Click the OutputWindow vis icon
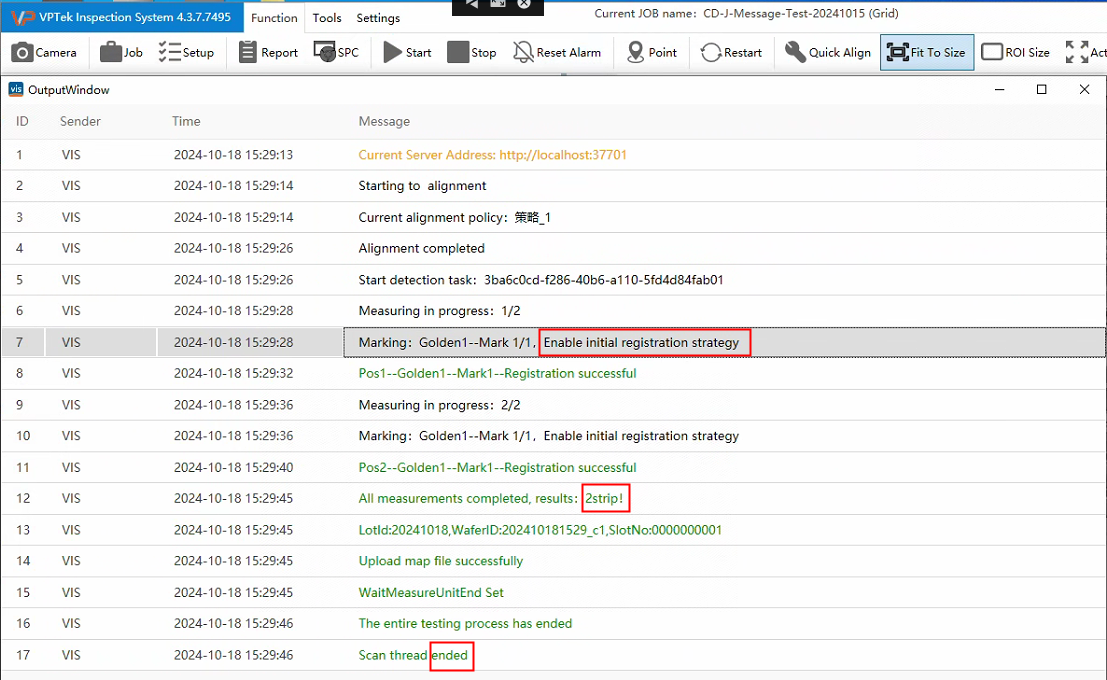This screenshot has width=1107, height=680. [16, 90]
